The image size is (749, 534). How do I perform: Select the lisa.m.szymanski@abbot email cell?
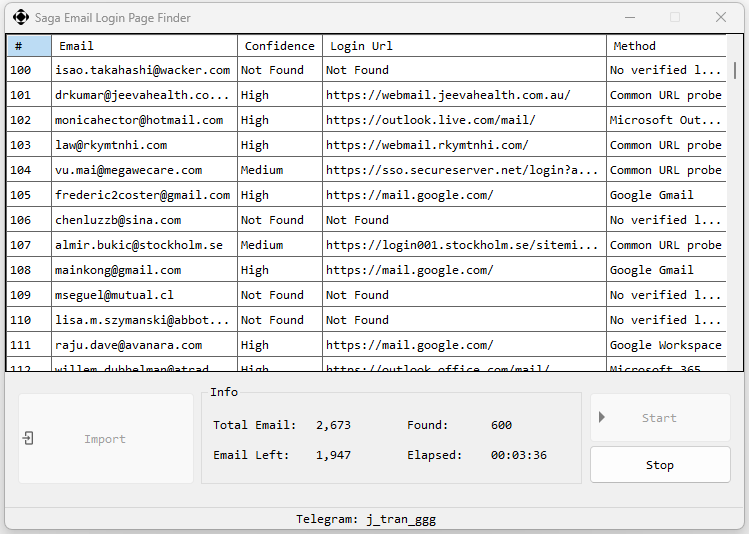144,320
